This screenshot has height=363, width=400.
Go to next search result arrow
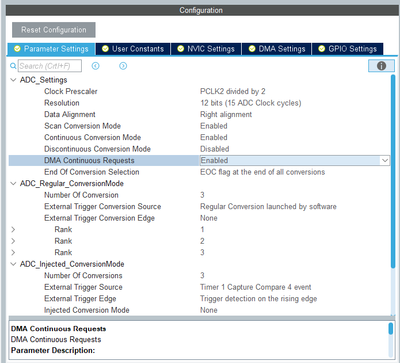(123, 66)
